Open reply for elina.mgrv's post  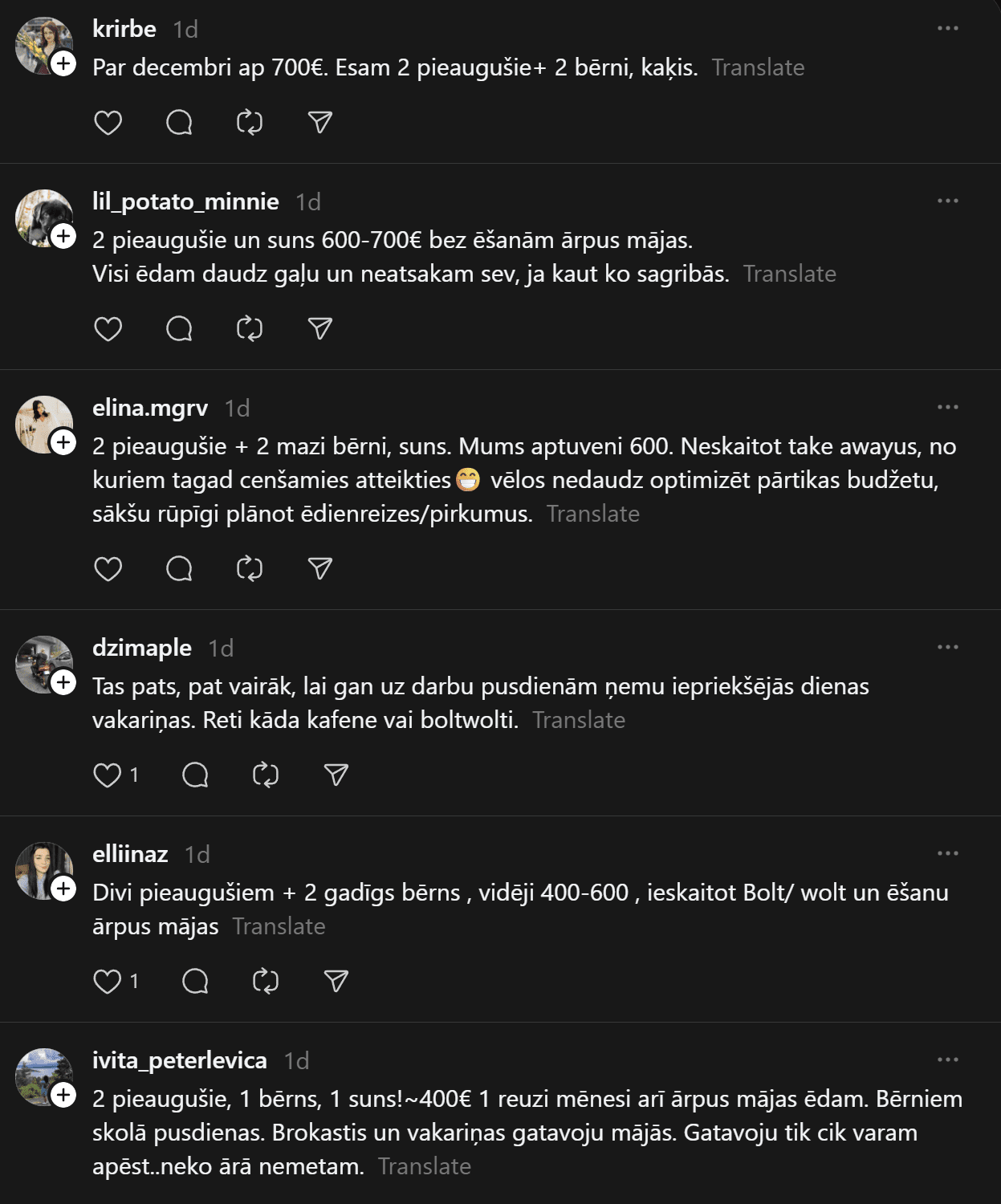tap(179, 569)
